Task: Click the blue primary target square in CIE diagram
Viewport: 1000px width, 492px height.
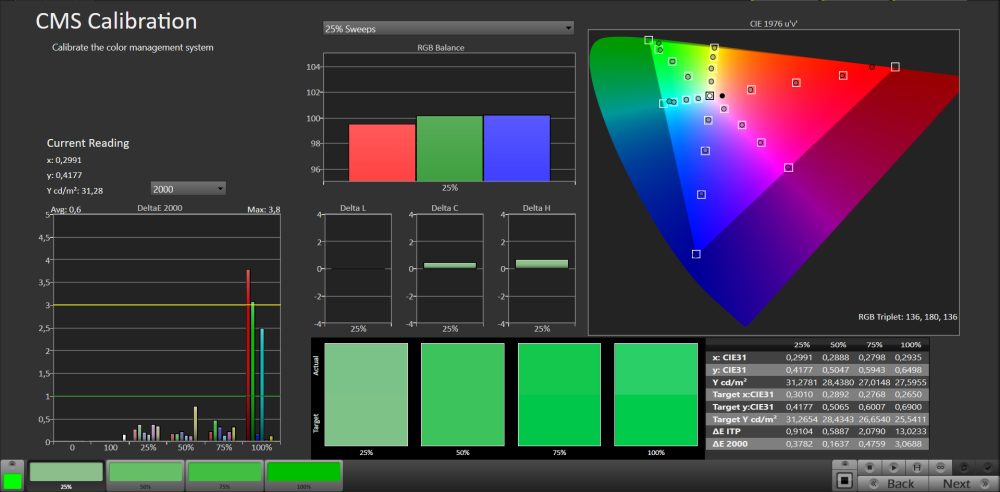Action: pyautogui.click(x=696, y=254)
